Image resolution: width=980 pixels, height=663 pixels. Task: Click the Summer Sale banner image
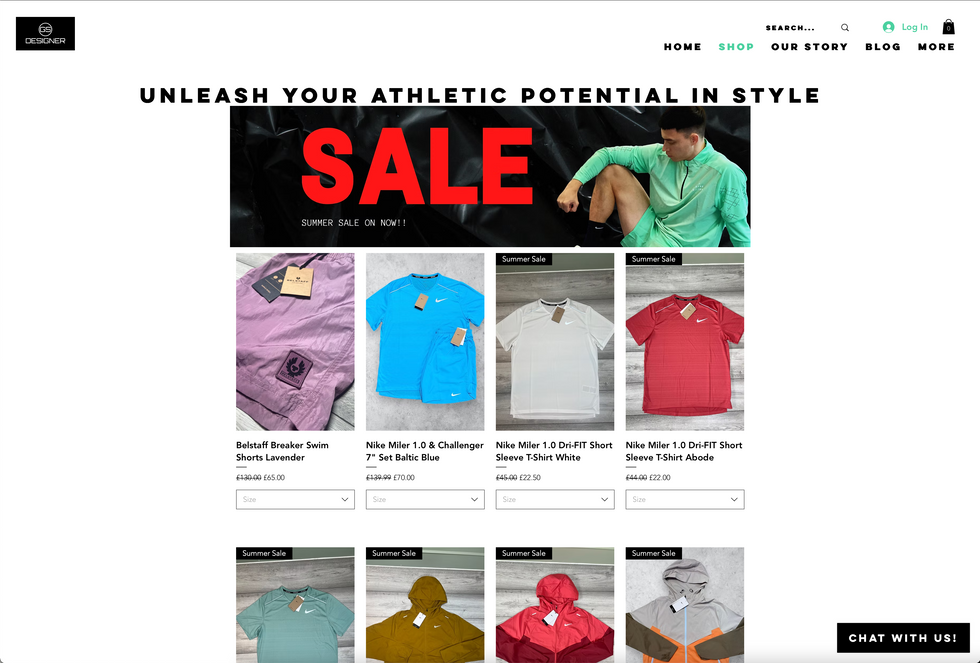(x=490, y=176)
